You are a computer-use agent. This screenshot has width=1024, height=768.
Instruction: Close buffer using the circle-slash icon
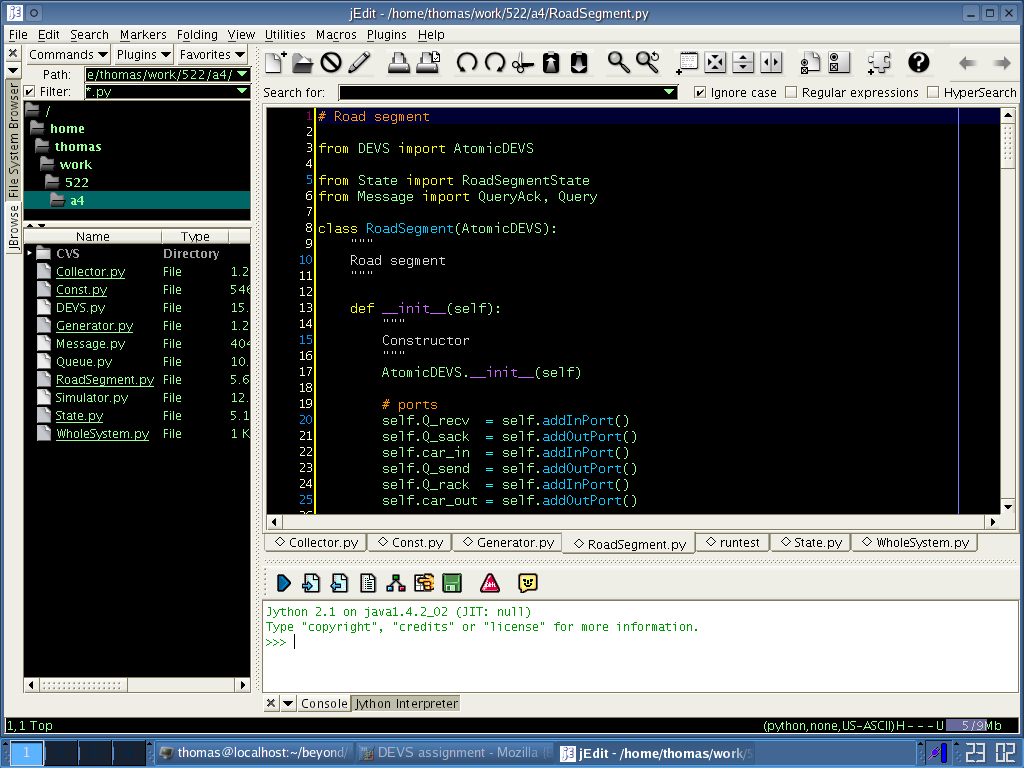[x=331, y=62]
